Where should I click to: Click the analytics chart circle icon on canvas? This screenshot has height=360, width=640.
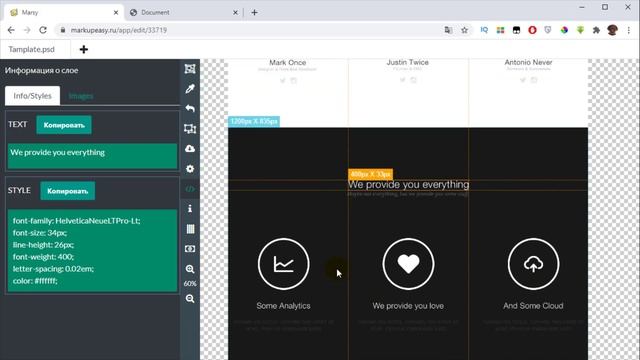point(284,264)
